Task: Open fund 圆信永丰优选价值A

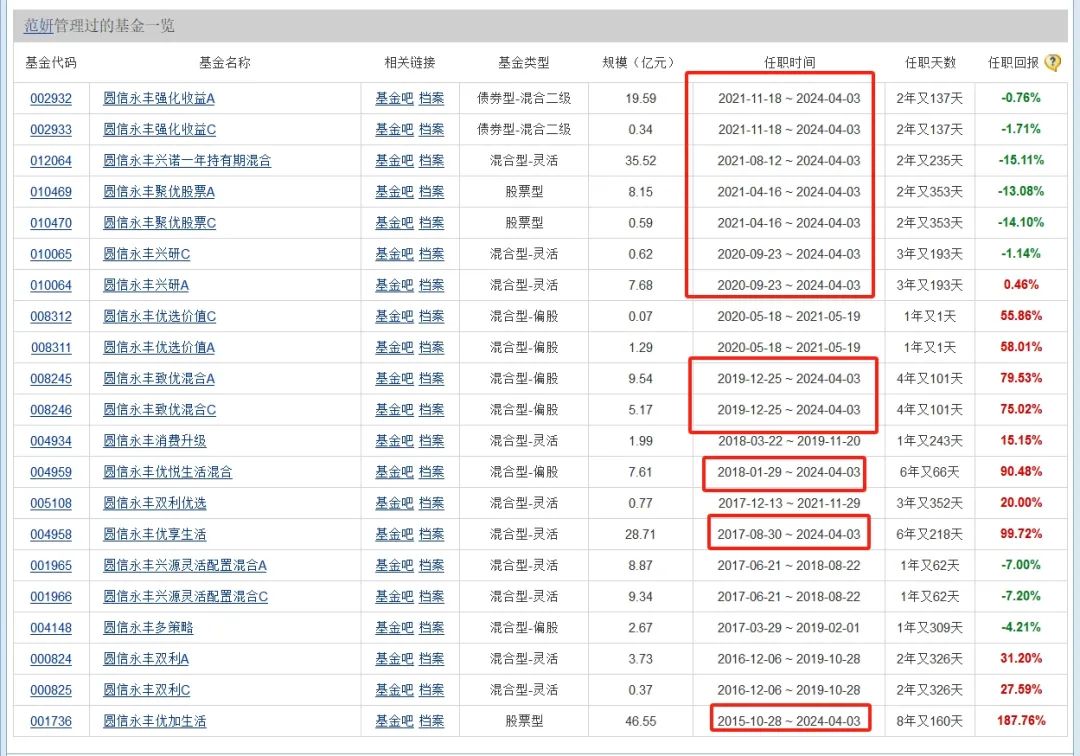Action: point(159,348)
